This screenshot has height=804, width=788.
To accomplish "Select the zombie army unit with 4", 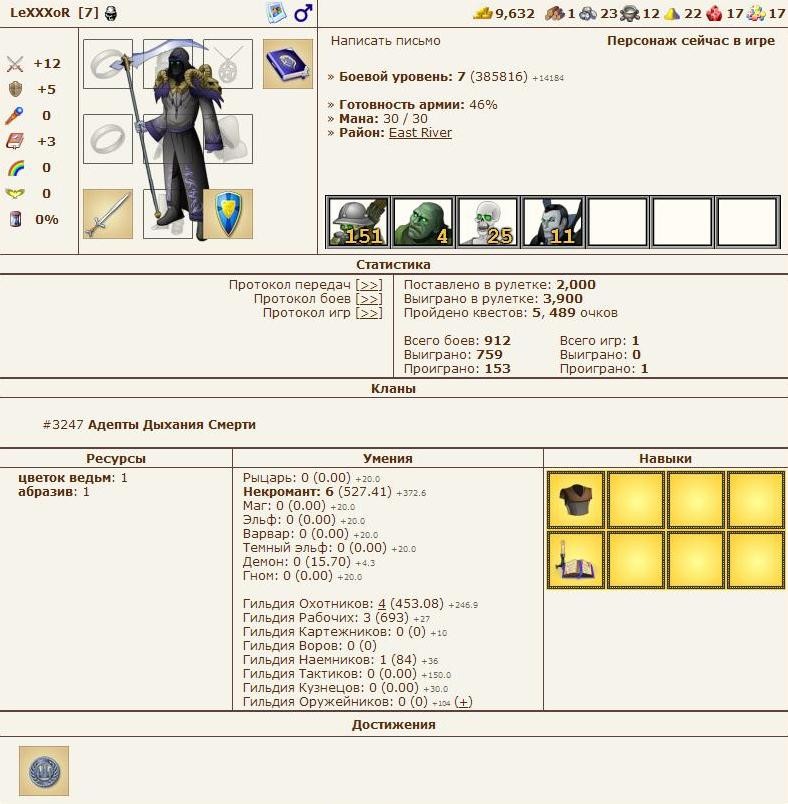I will (x=423, y=222).
